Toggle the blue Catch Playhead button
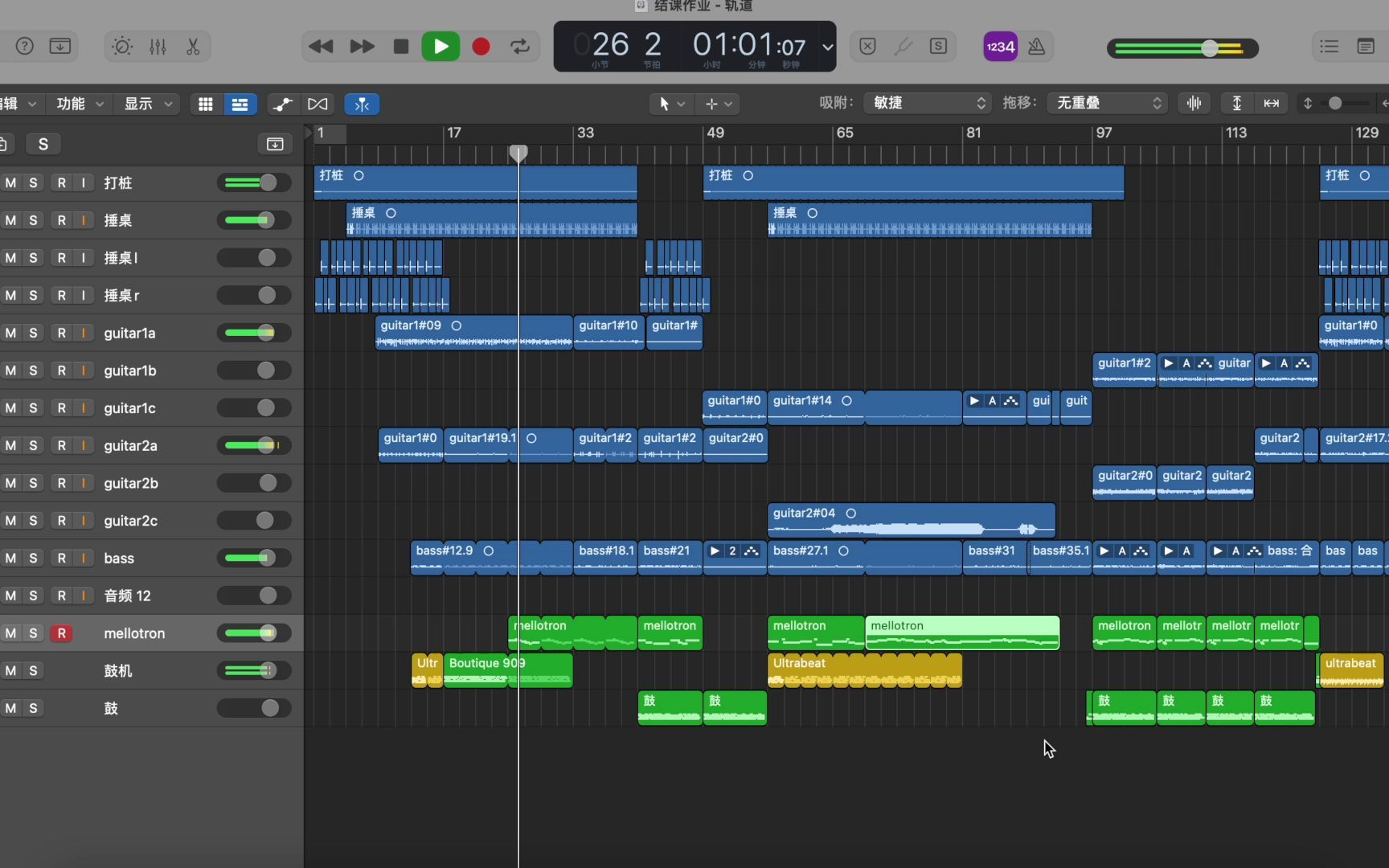The width and height of the screenshot is (1389, 868). pyautogui.click(x=362, y=104)
